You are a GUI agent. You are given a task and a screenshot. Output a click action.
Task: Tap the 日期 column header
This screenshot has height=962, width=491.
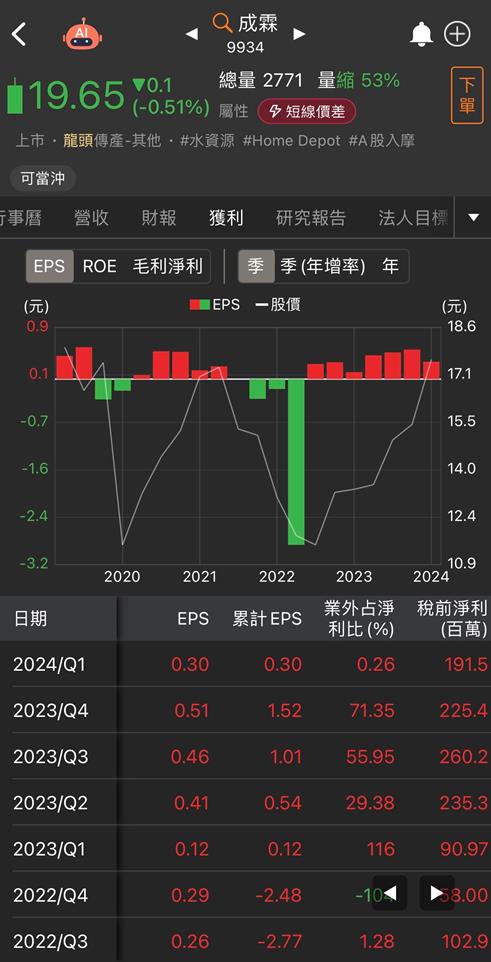(x=30, y=618)
